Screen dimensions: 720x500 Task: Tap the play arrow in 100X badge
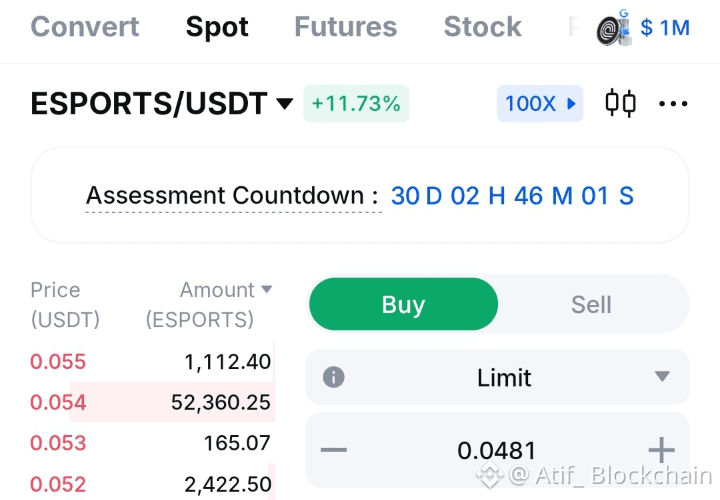coord(571,103)
